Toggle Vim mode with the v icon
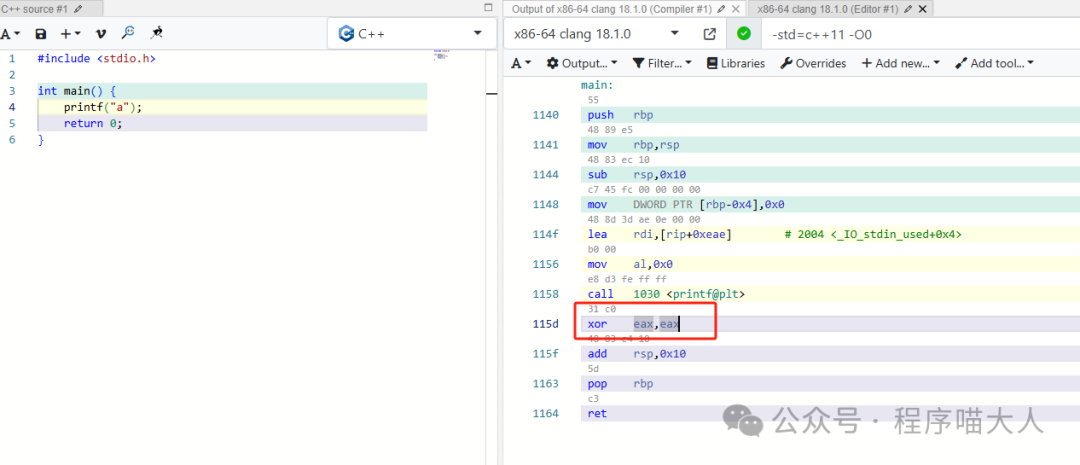 click(99, 34)
